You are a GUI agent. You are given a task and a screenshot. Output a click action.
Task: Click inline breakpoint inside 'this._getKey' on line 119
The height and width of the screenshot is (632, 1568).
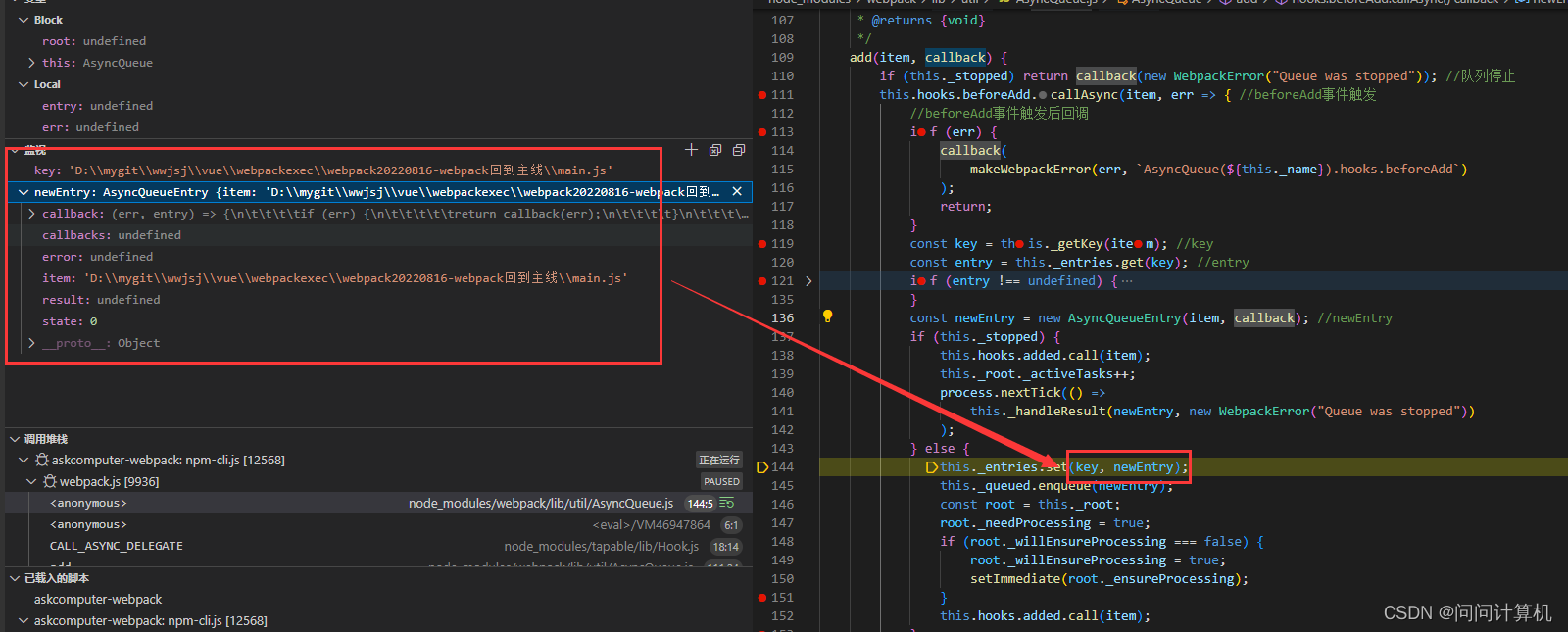coord(1020,244)
